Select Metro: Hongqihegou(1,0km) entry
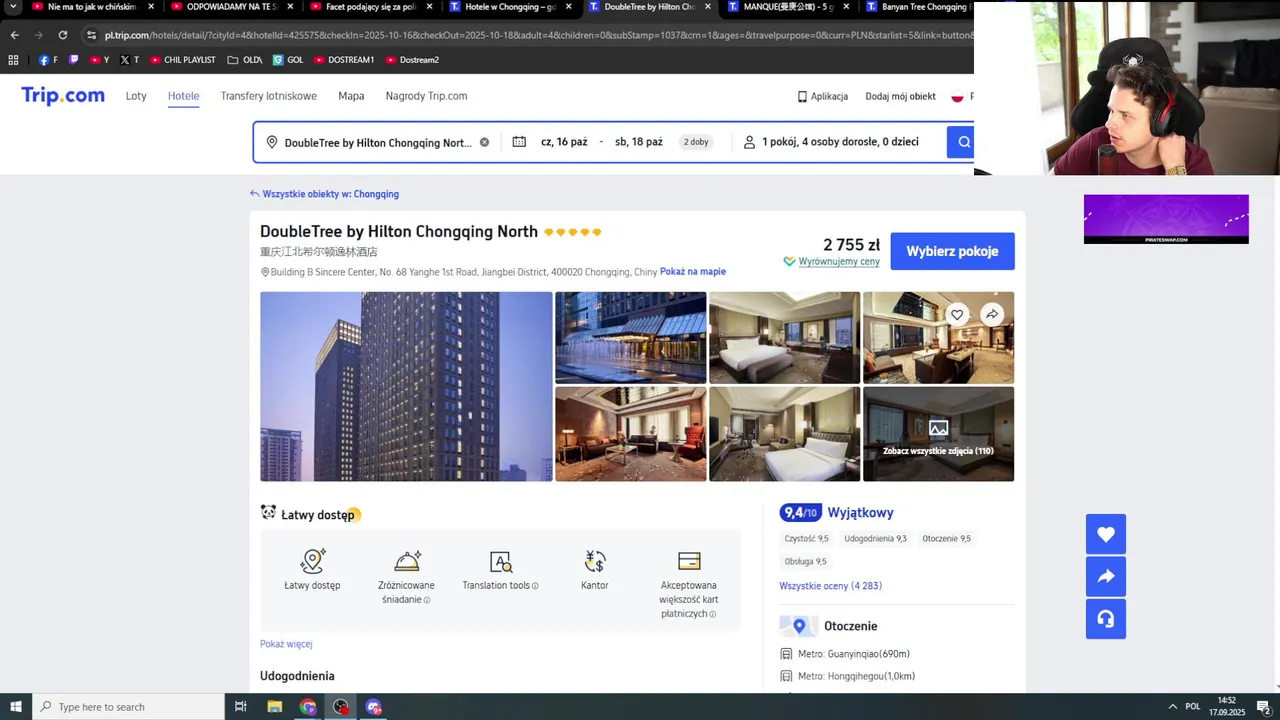Viewport: 1280px width, 720px height. (856, 676)
